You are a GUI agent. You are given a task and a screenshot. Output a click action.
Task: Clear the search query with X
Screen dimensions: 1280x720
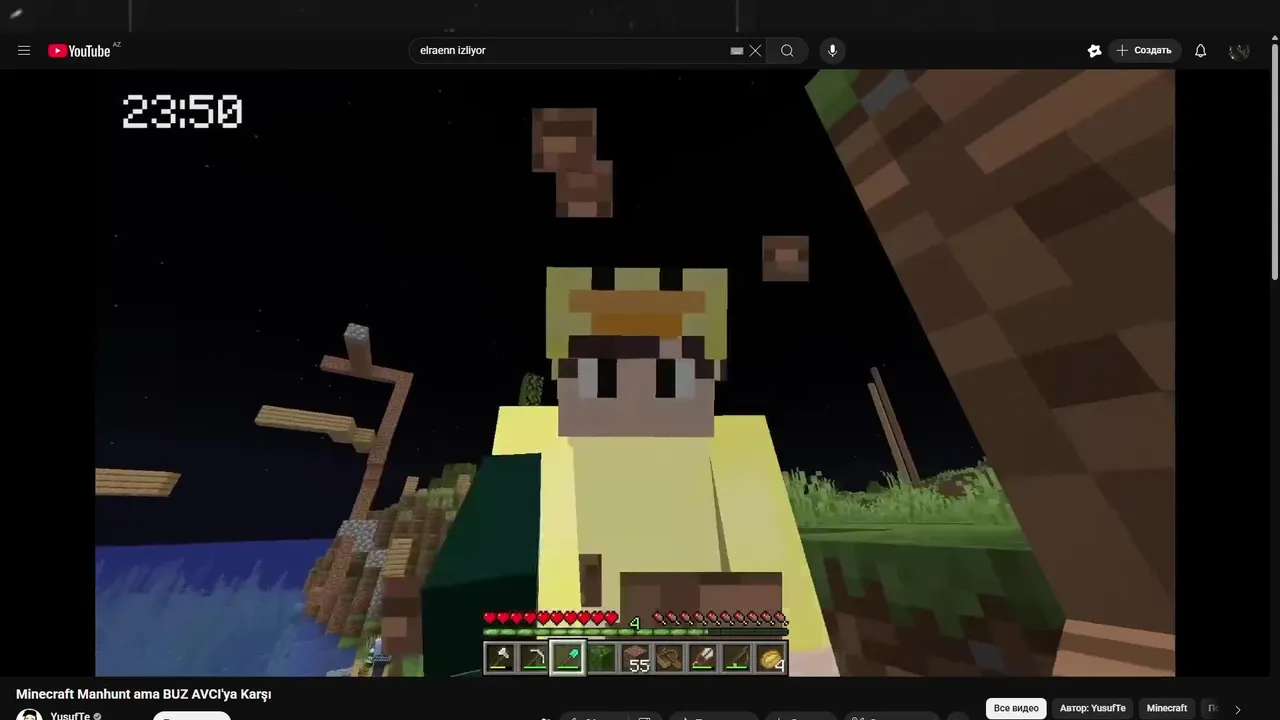[x=756, y=51]
